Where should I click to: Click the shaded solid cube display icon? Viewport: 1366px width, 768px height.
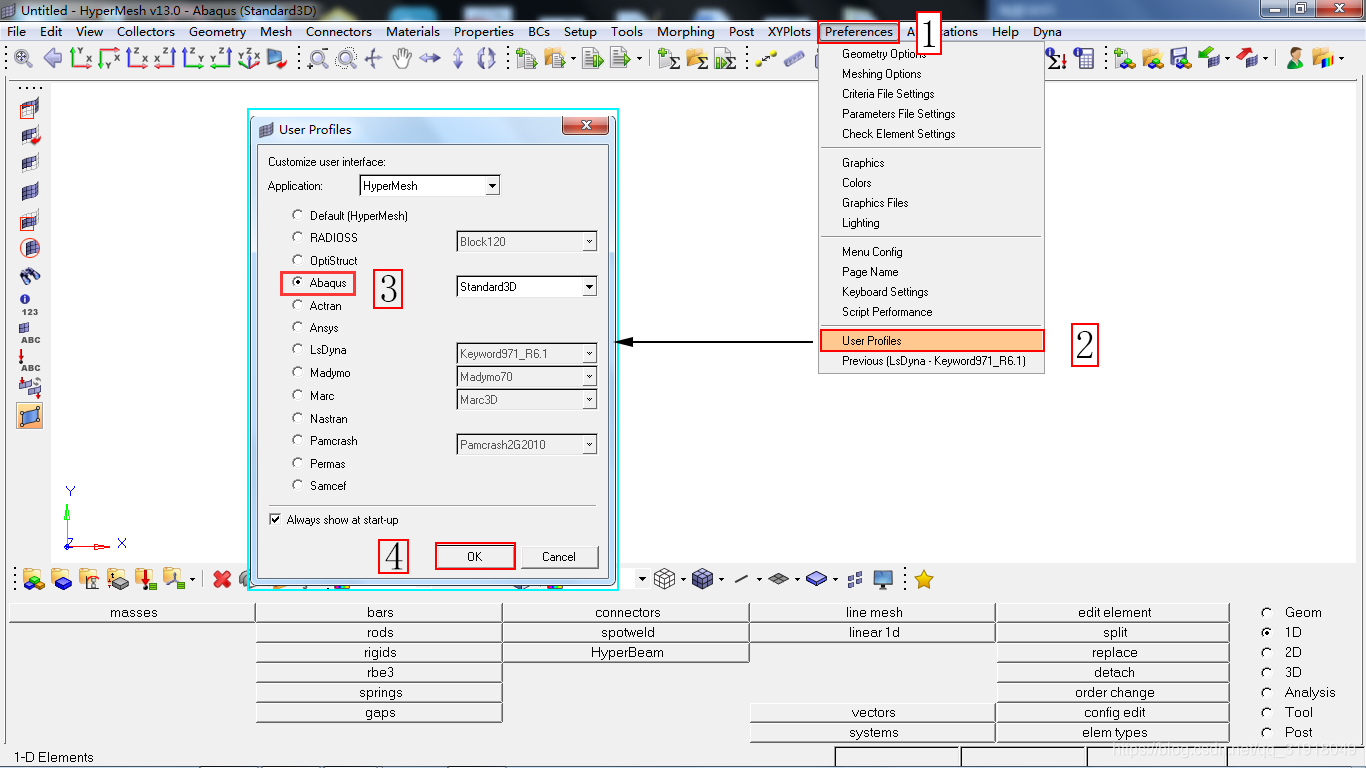tap(702, 579)
